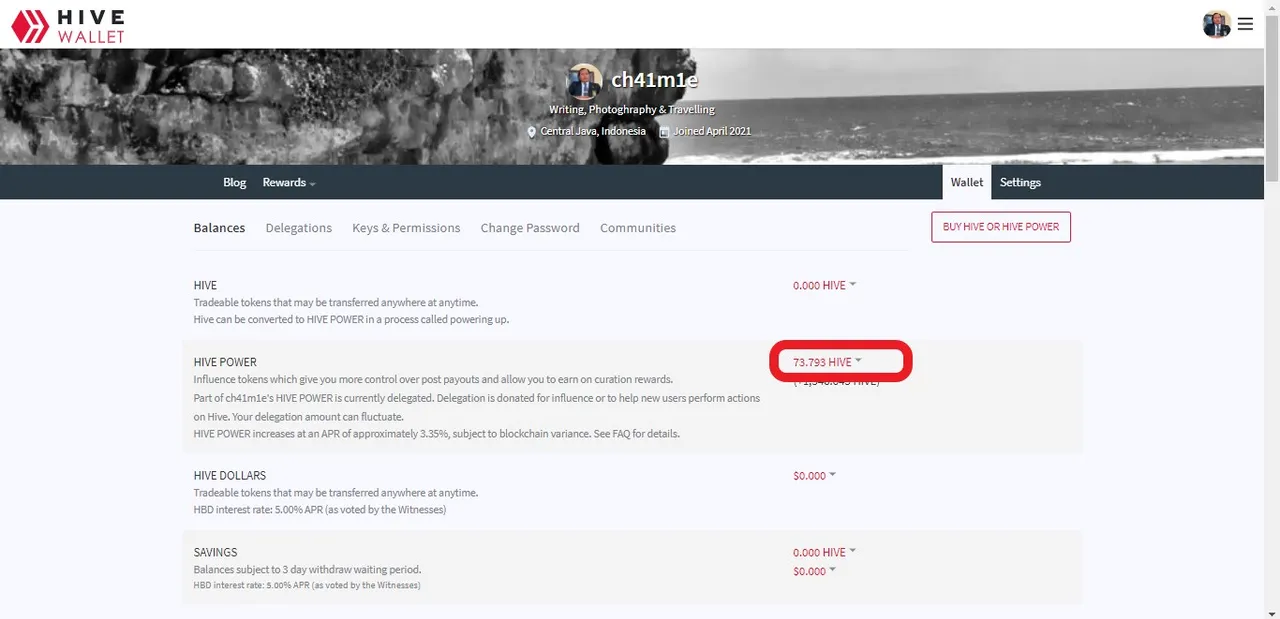Screen dimensions: 1280x619
Task: Expand the 73.793 HIVE power dropdown
Action: click(x=828, y=362)
